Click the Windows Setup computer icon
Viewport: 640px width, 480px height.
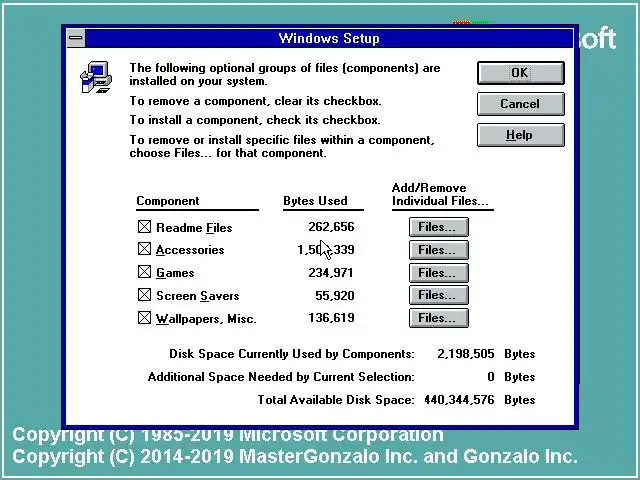coord(96,77)
